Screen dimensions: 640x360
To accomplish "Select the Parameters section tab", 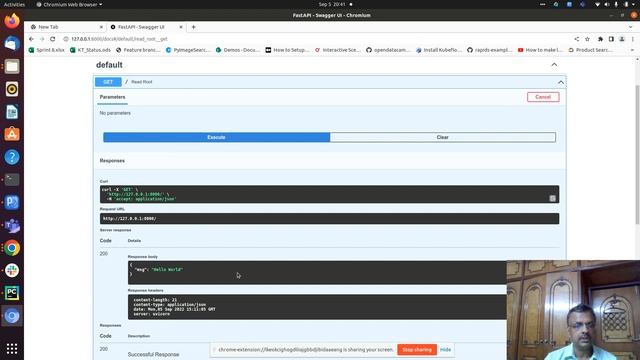I will click(x=112, y=97).
